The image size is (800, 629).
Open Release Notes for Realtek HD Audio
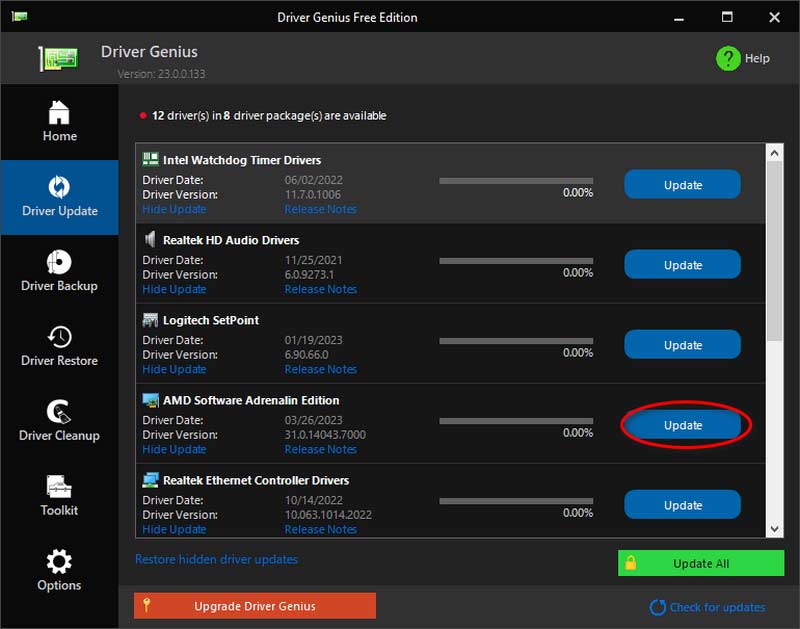[320, 289]
